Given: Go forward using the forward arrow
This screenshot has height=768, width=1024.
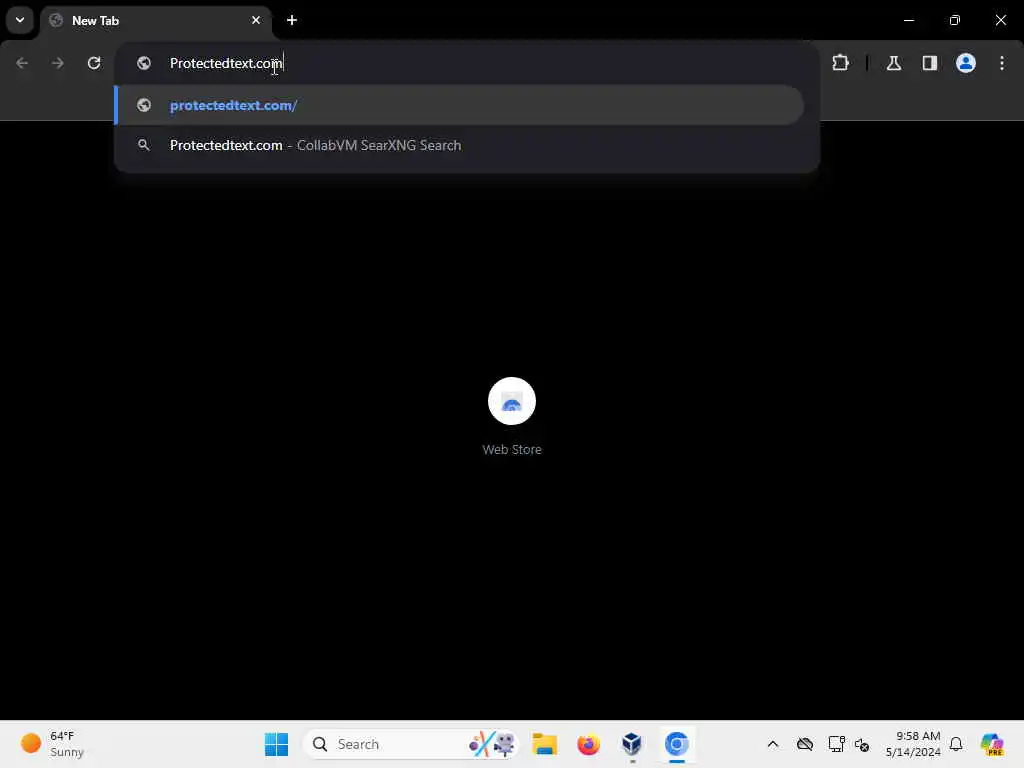Looking at the screenshot, I should (x=57, y=63).
